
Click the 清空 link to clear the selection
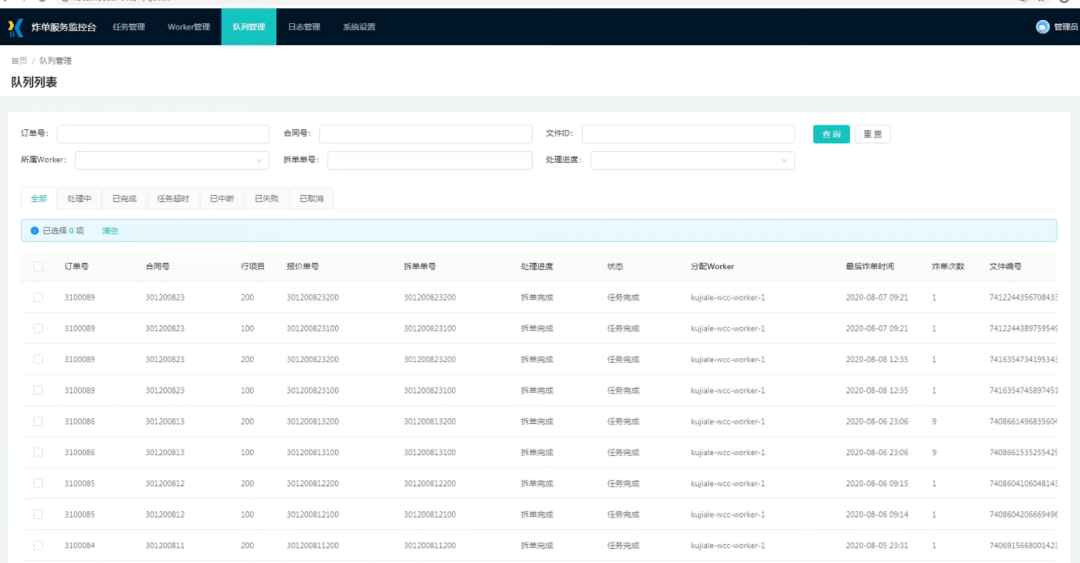[x=110, y=230]
